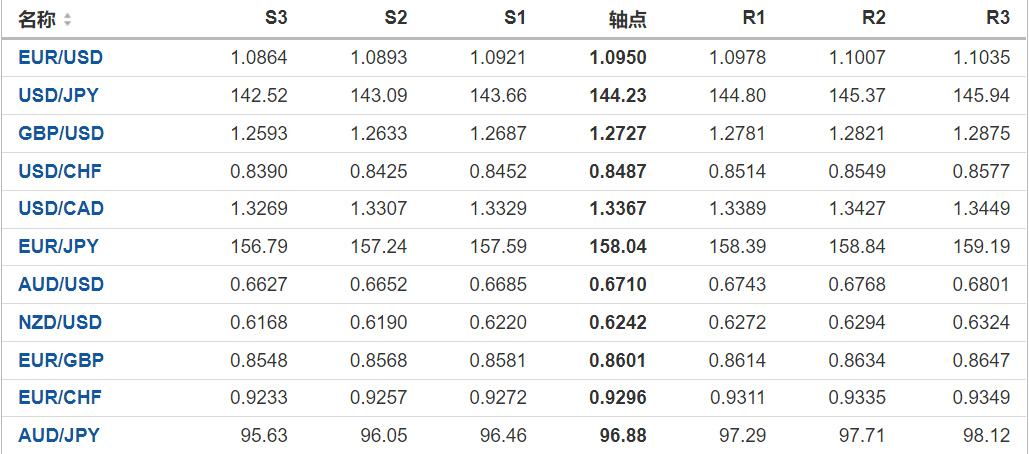
Task: Click the S2 column header
Action: tap(395, 19)
